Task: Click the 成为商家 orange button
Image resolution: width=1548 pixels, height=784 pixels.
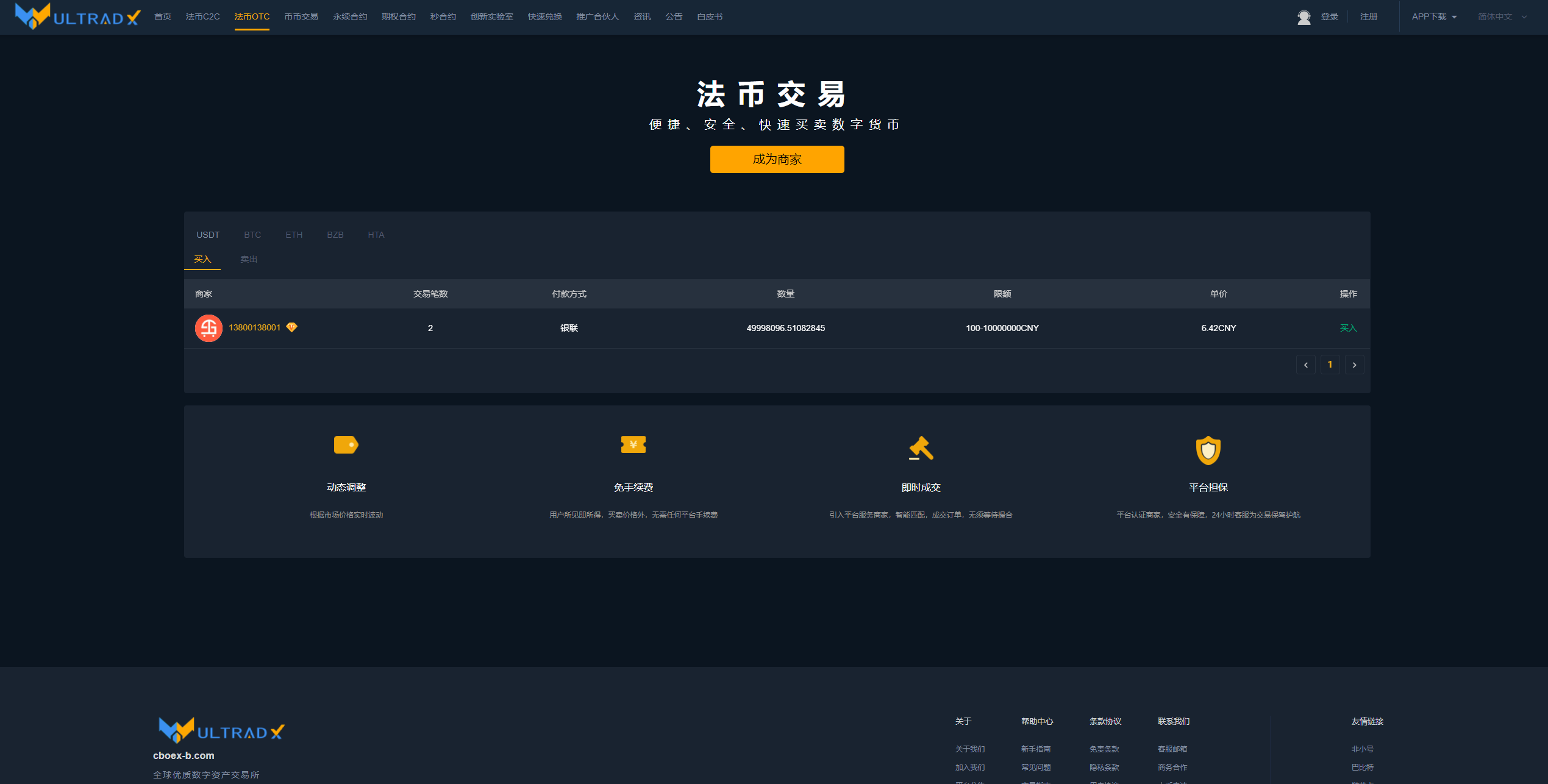Action: [x=777, y=159]
